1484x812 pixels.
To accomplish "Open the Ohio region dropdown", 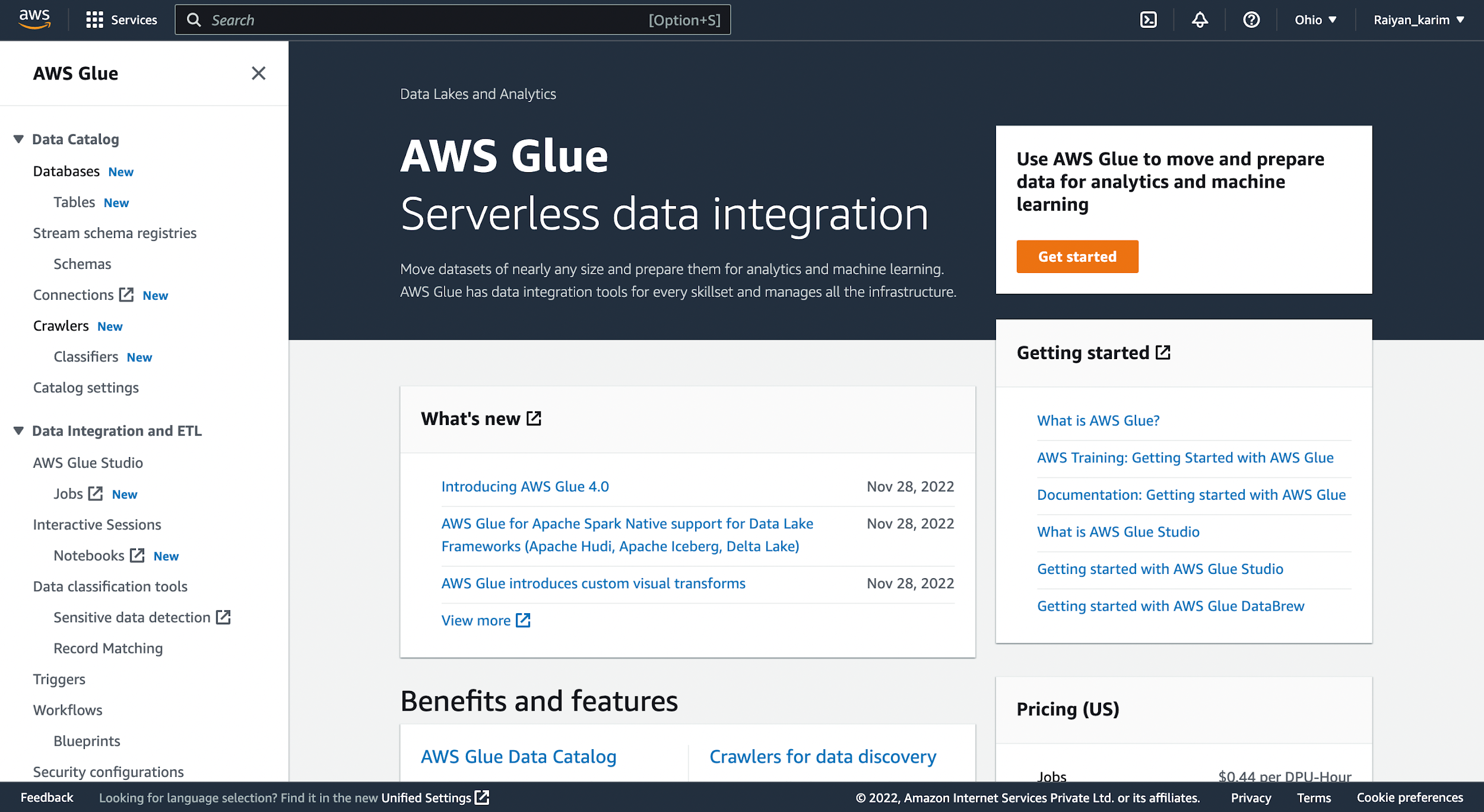I will (1315, 20).
